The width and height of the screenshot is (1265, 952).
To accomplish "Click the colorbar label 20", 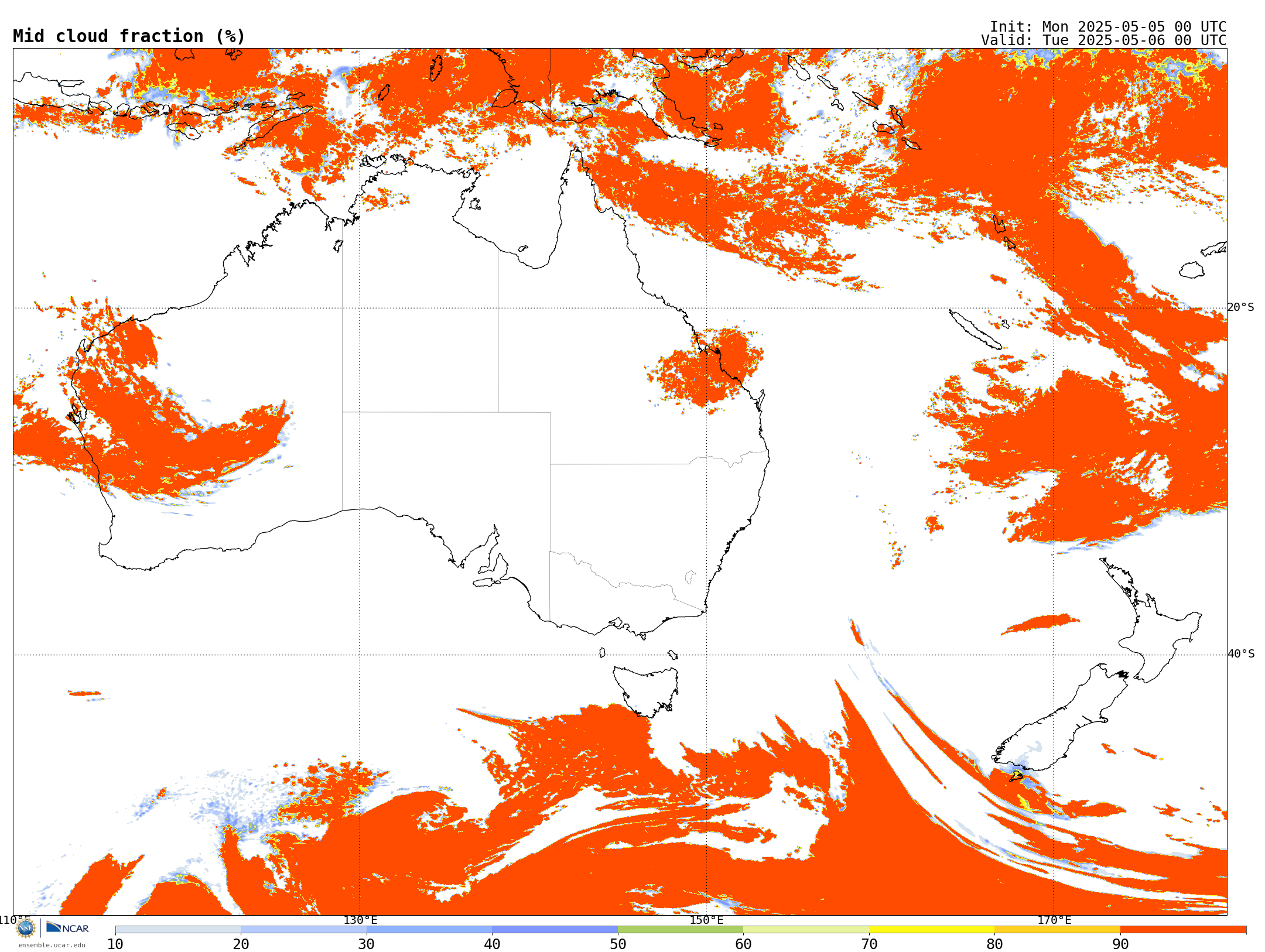I will pos(241,944).
